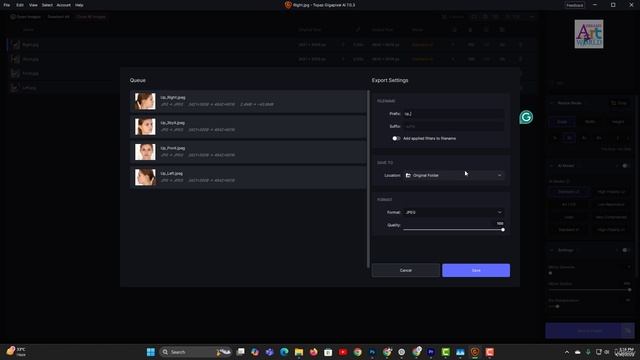Viewport: 640px width, 360px height.
Task: Click the Queue list vertical scrollbar
Action: [x=368, y=179]
